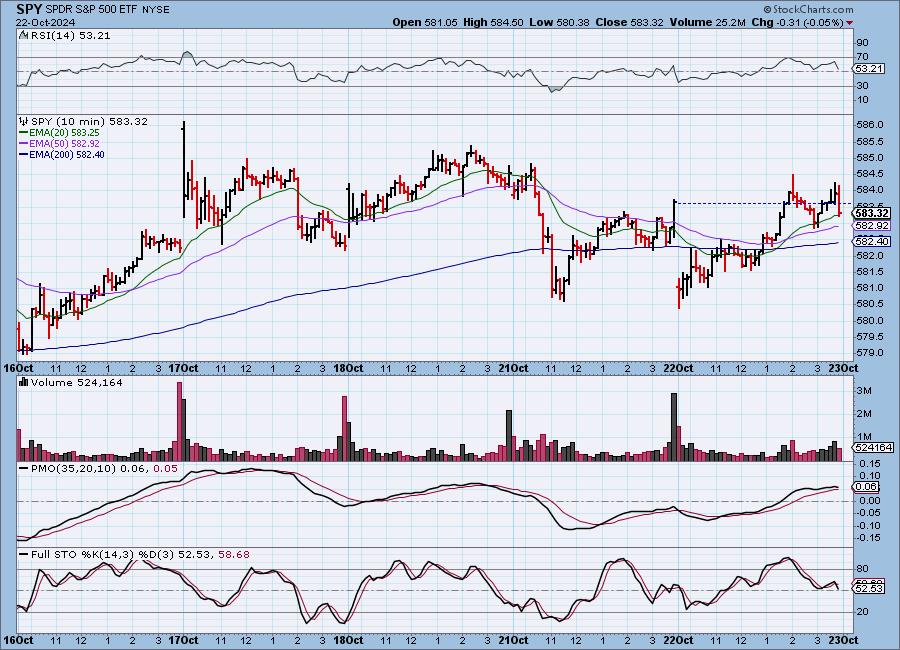Click the 'Volume 524,164' panel label
This screenshot has width=900, height=650.
pyautogui.click(x=76, y=382)
